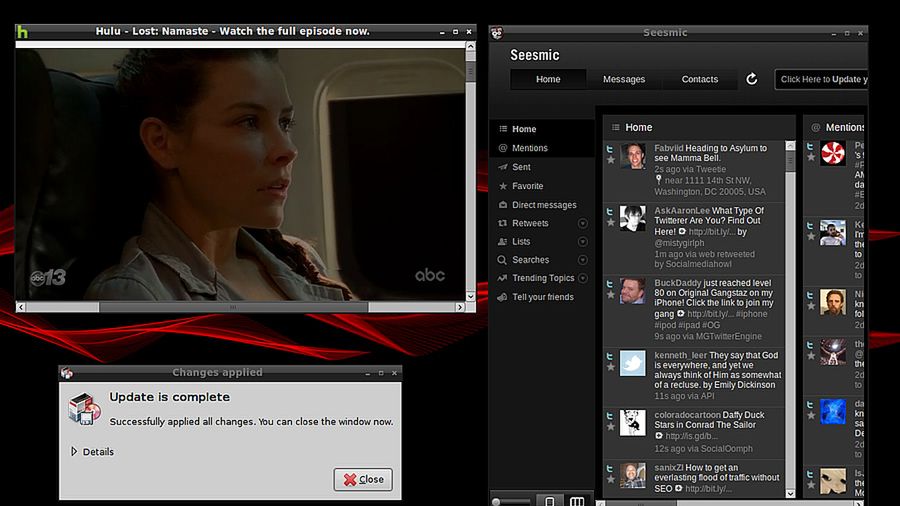Switch to the Home tab in Seesmic

point(548,79)
